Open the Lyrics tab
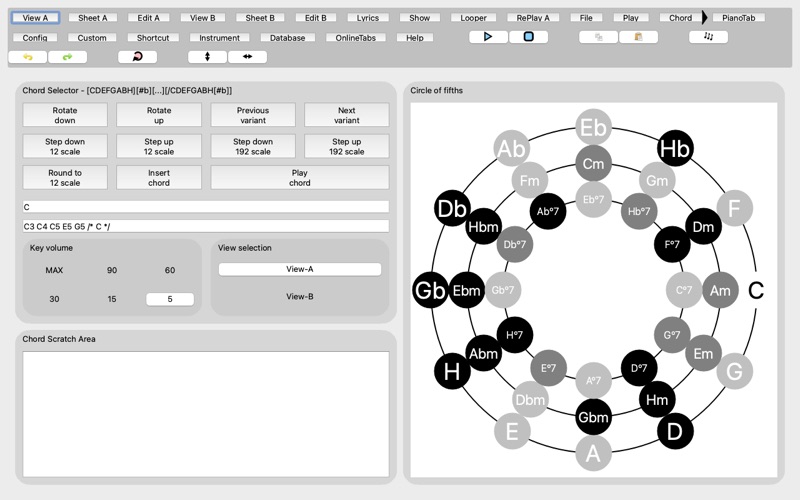800x500 pixels. pyautogui.click(x=367, y=17)
